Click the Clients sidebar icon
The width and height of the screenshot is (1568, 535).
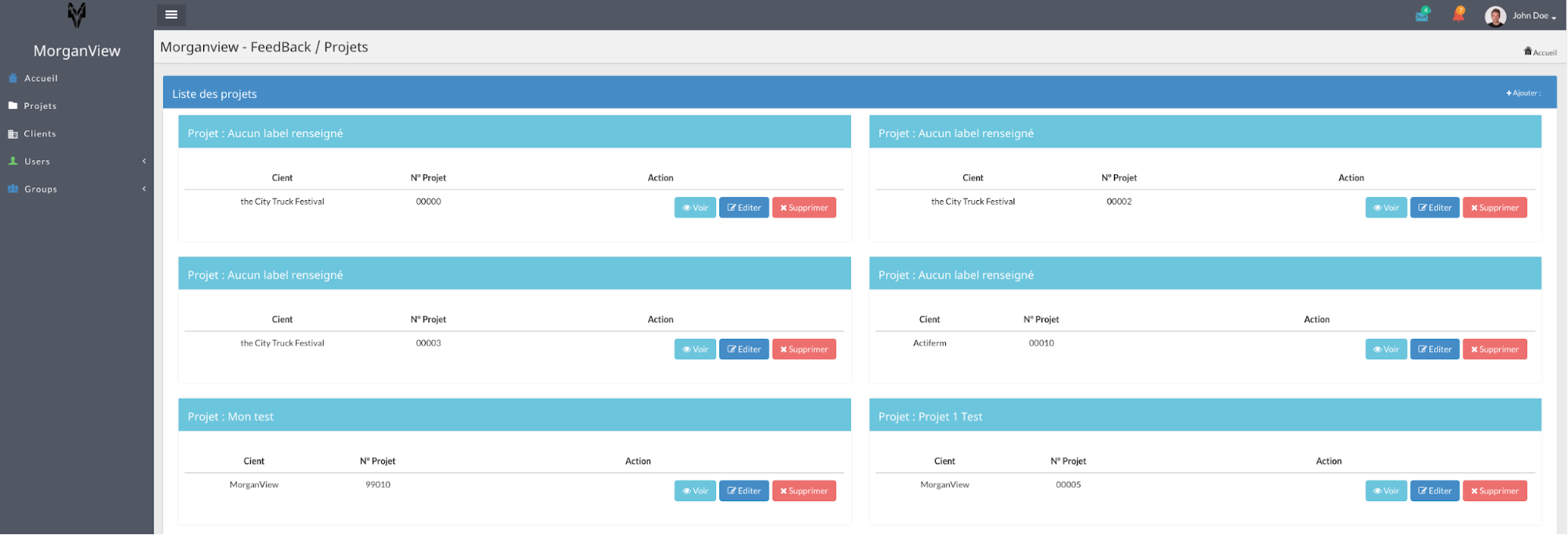tap(13, 134)
